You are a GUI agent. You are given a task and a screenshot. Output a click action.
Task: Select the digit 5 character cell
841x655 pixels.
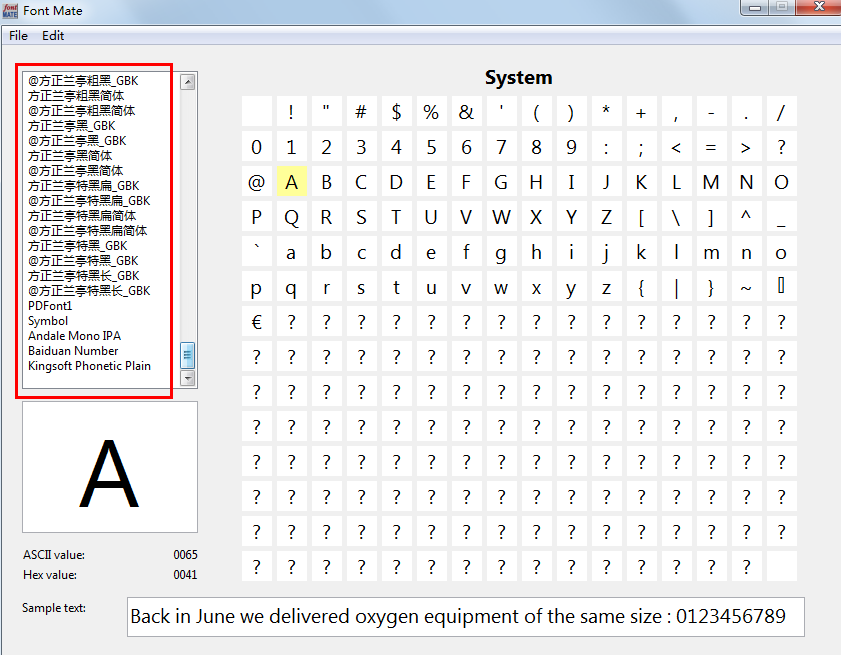click(x=431, y=146)
